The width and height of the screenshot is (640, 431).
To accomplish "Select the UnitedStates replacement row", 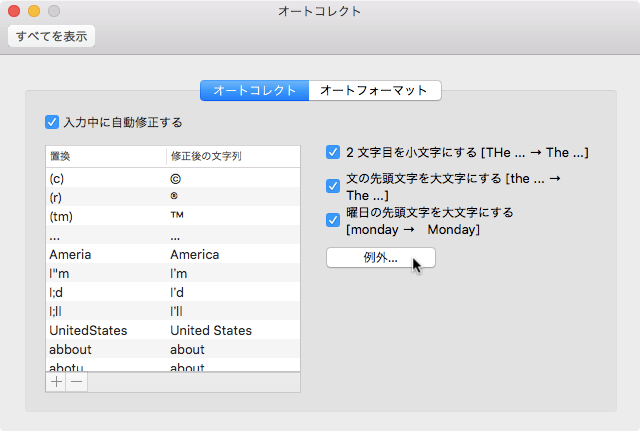I will tap(173, 330).
